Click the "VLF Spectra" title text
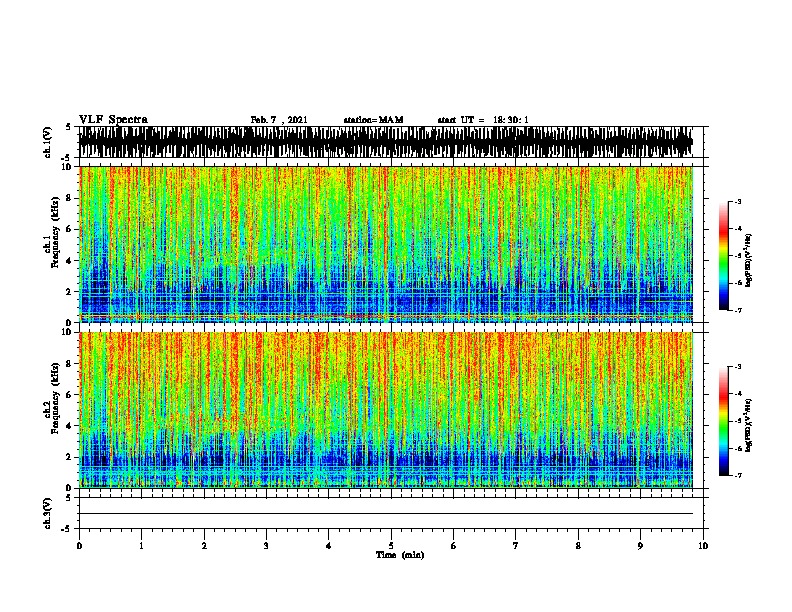This screenshot has width=792, height=612. pos(113,120)
